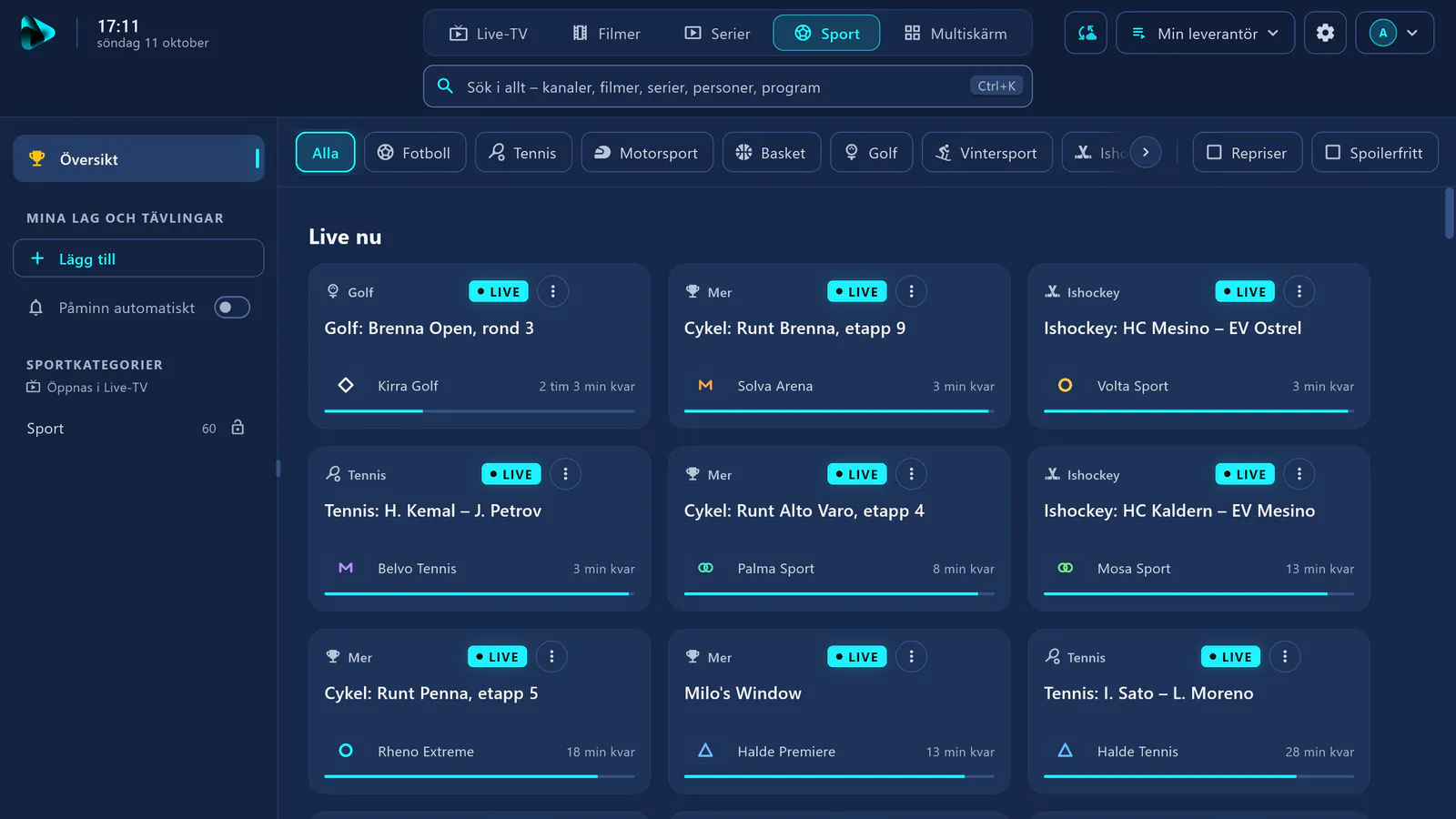Click the Solva Arena channel logo
The width and height of the screenshot is (1456, 819).
coord(705,385)
